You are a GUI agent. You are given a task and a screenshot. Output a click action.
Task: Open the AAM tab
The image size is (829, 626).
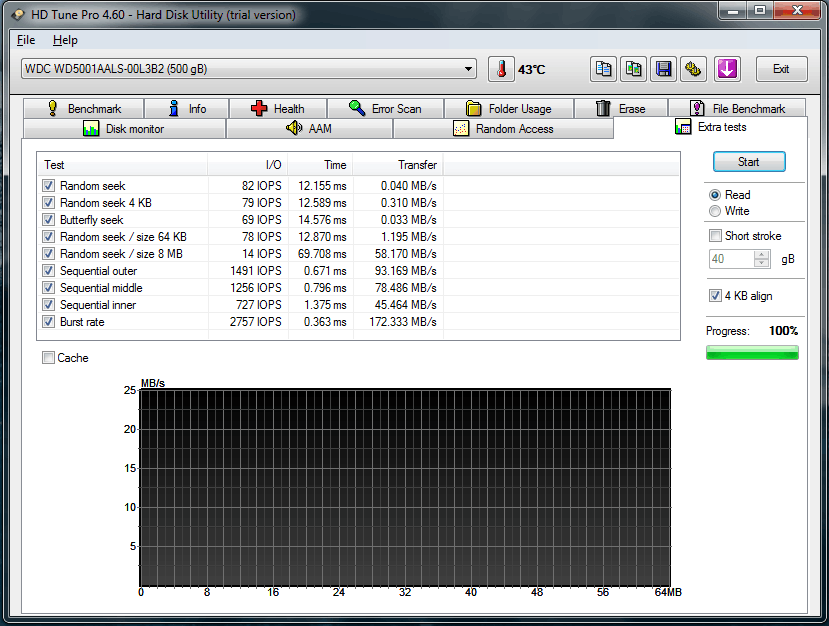click(309, 128)
